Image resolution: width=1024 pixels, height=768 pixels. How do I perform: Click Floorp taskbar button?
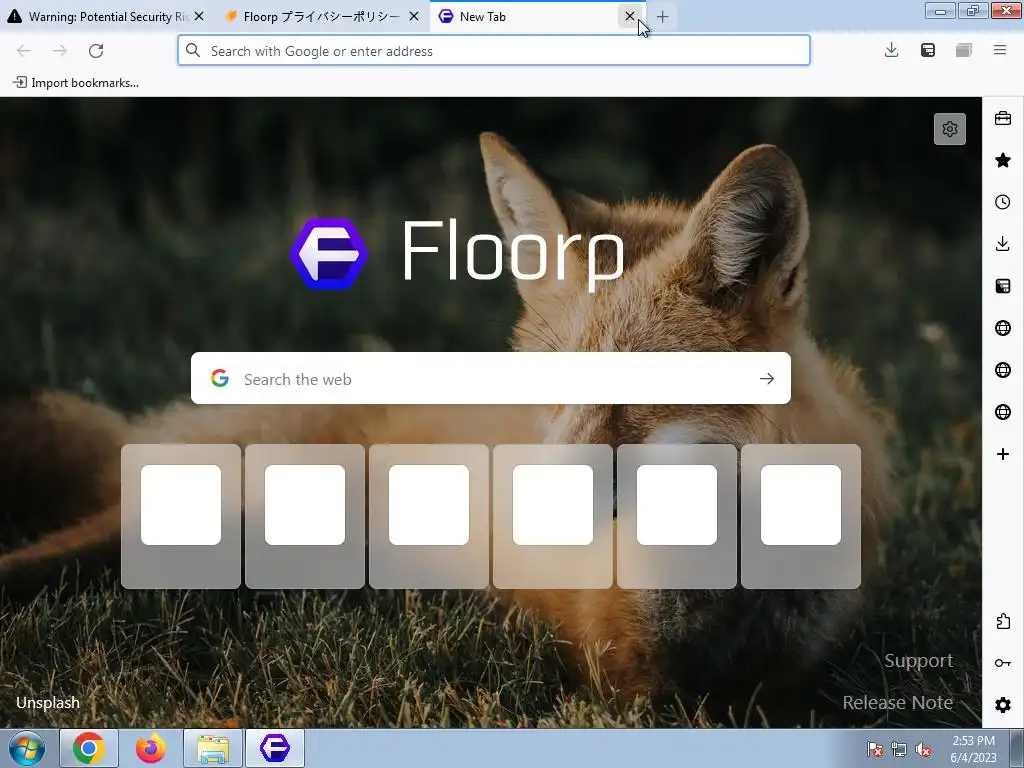click(275, 748)
